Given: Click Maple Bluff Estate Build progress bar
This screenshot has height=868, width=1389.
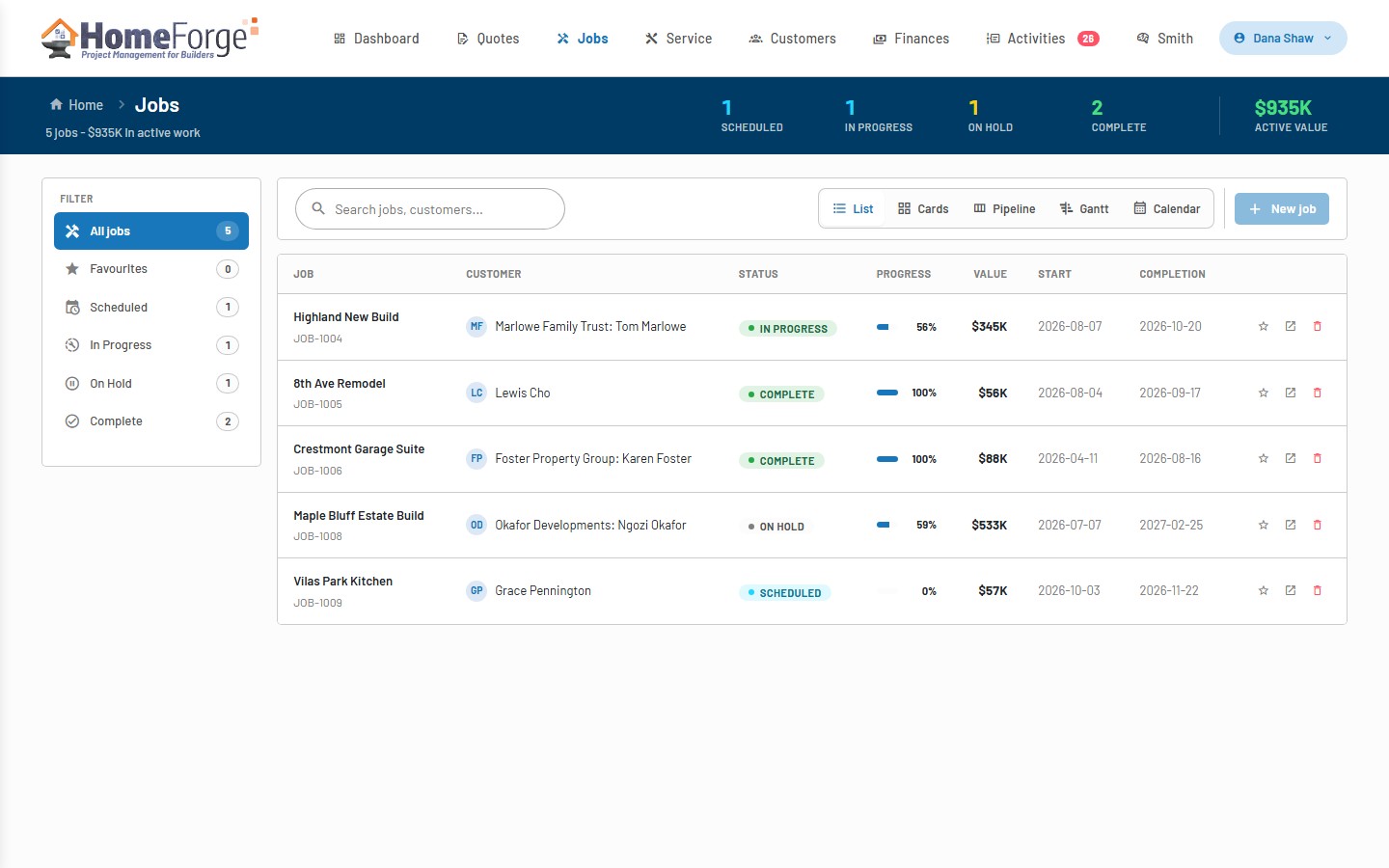Looking at the screenshot, I should [887, 525].
